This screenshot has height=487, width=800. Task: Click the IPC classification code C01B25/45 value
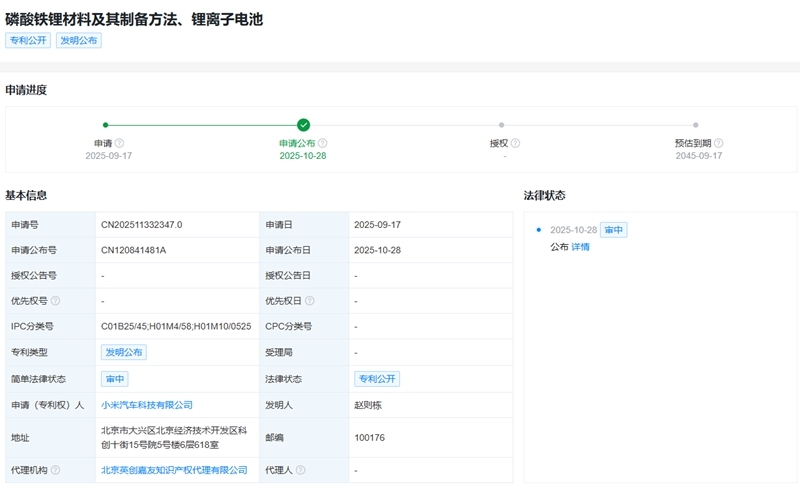pos(124,326)
